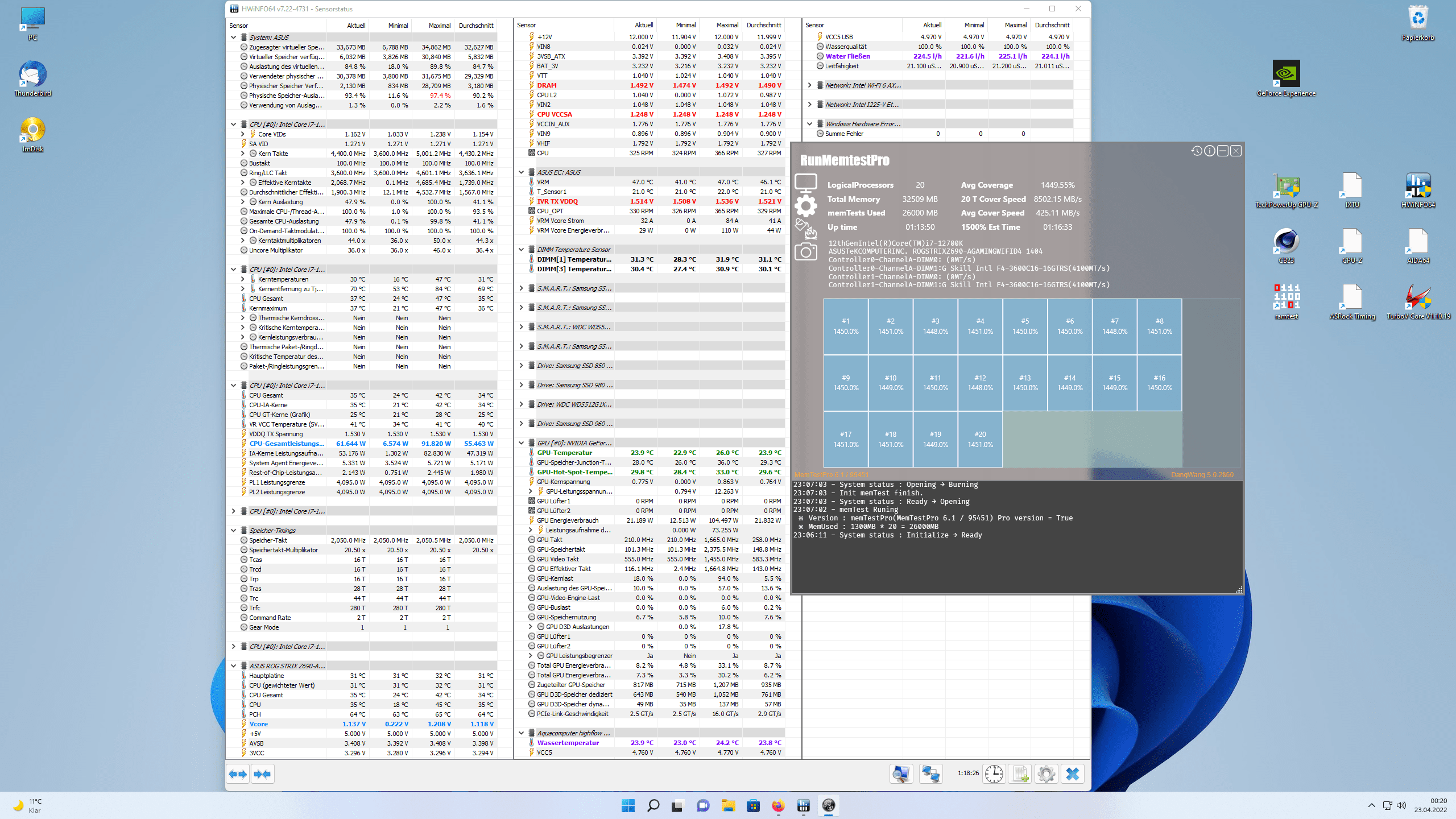Open Firefox from the taskbar
This screenshot has width=1456, height=819.
[x=778, y=805]
